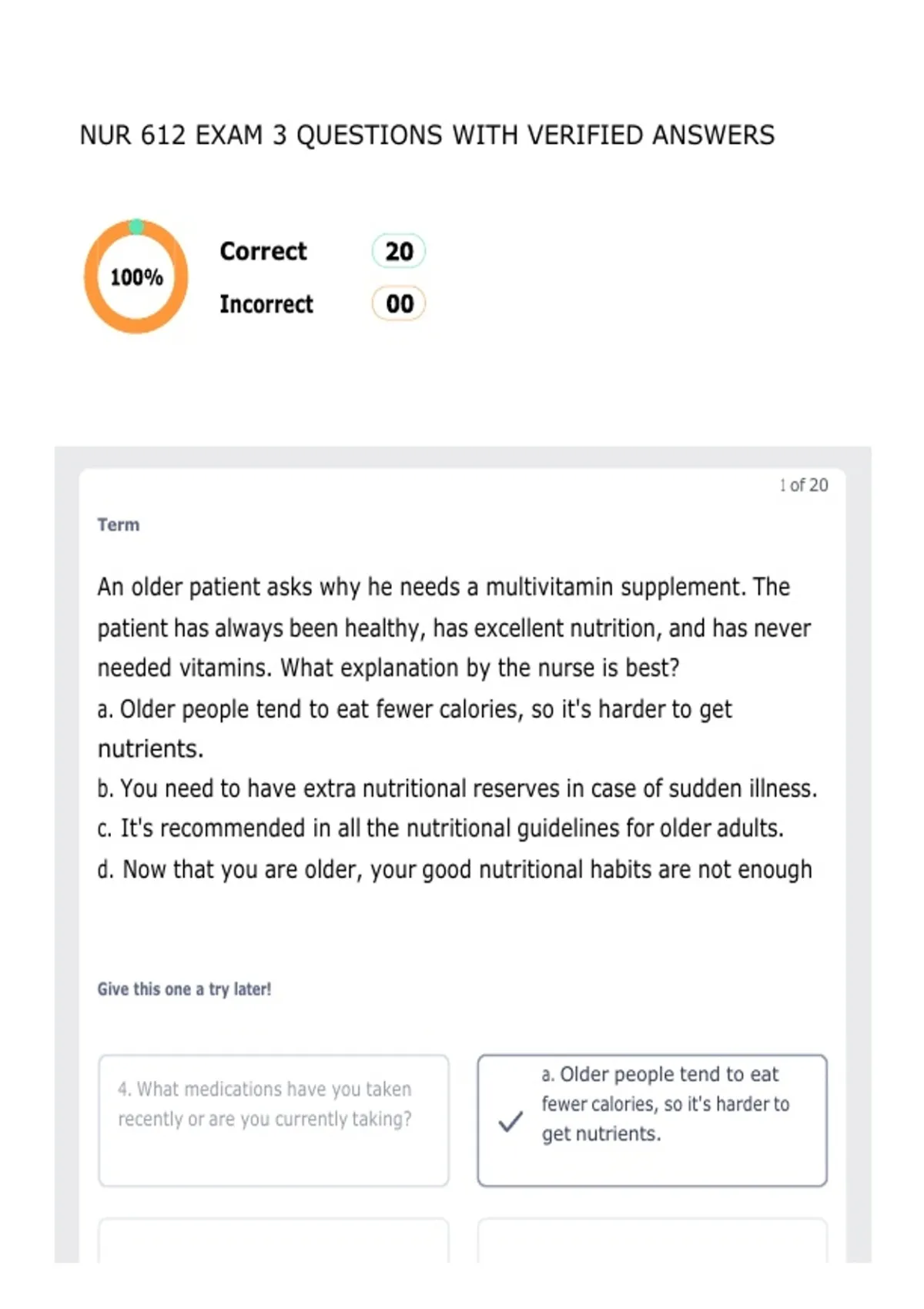Click option c about nutritional guidelines

440,829
